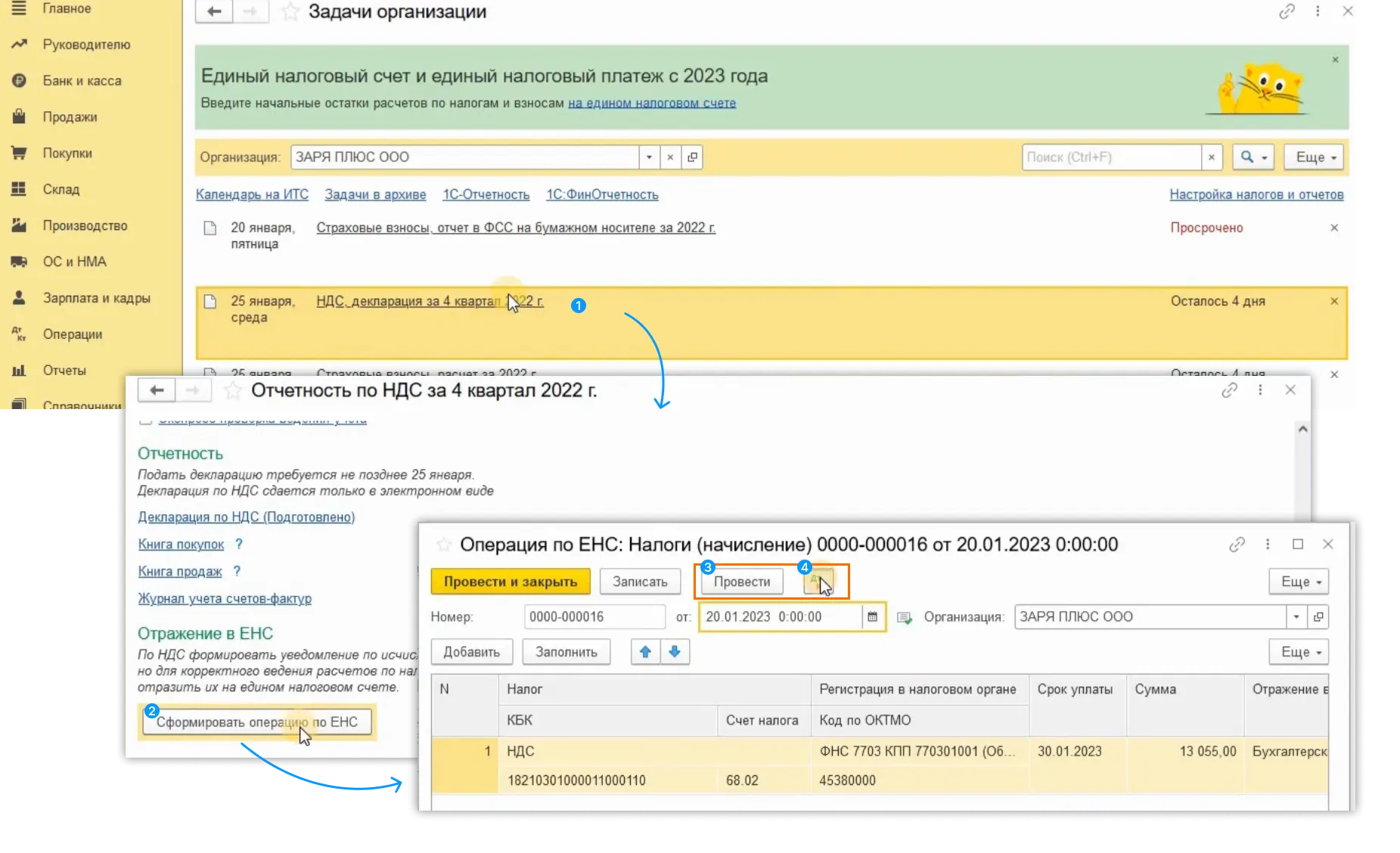Open 1С:ФинОтчетность link

coord(602,194)
